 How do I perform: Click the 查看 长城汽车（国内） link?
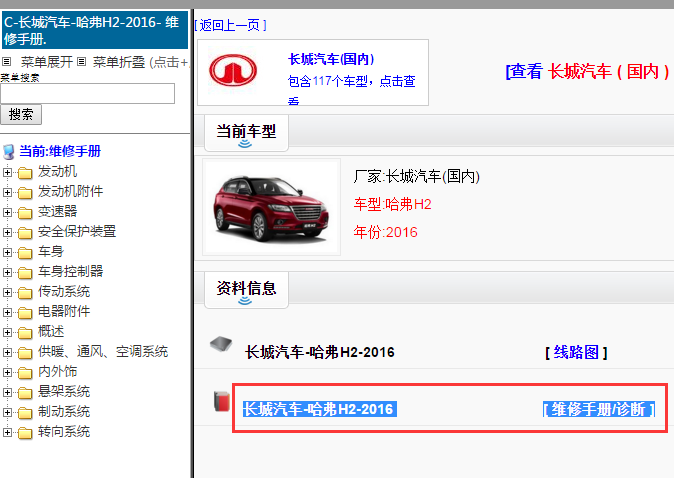587,71
